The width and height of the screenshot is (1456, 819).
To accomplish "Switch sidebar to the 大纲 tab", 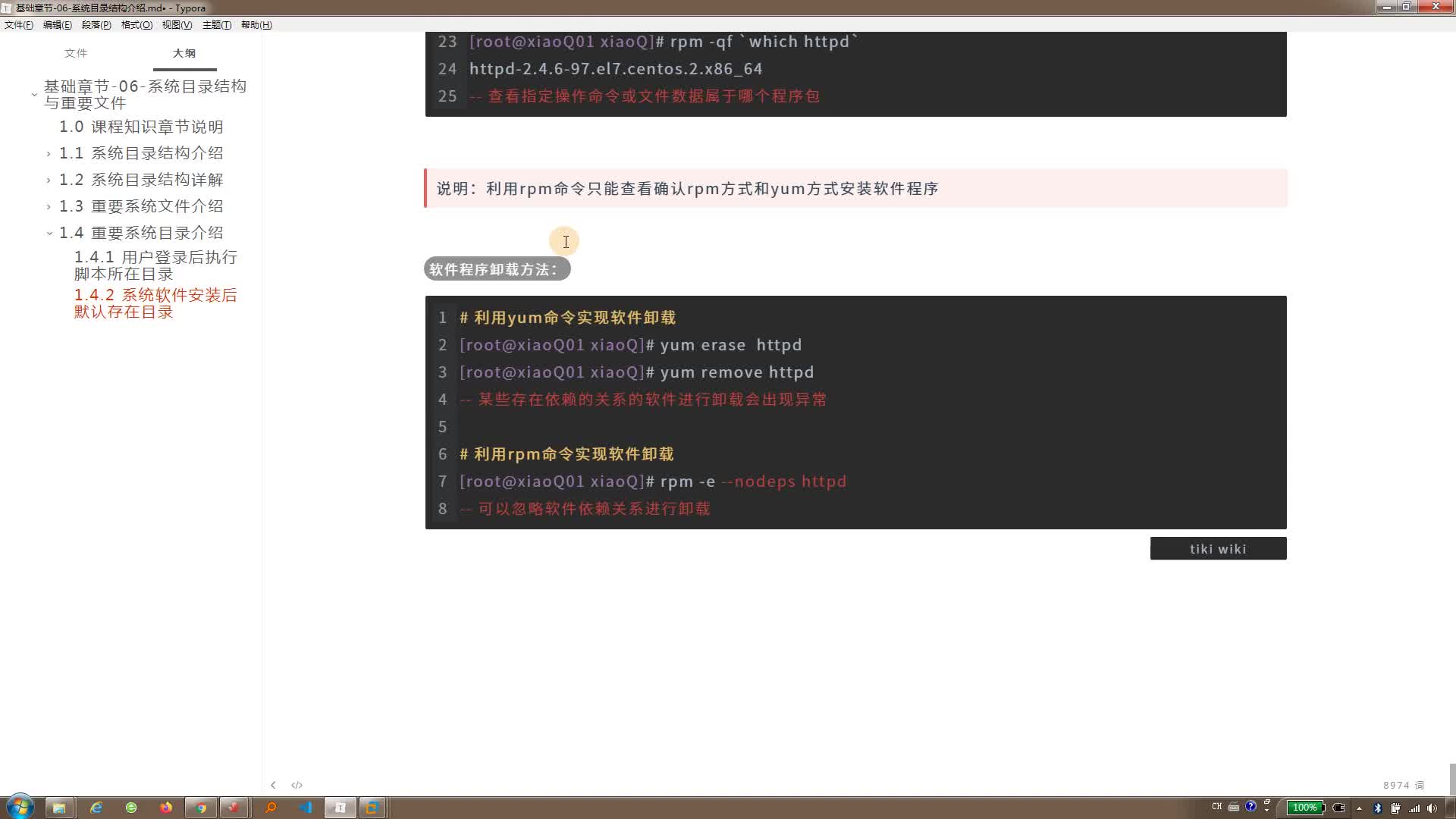I will point(184,53).
